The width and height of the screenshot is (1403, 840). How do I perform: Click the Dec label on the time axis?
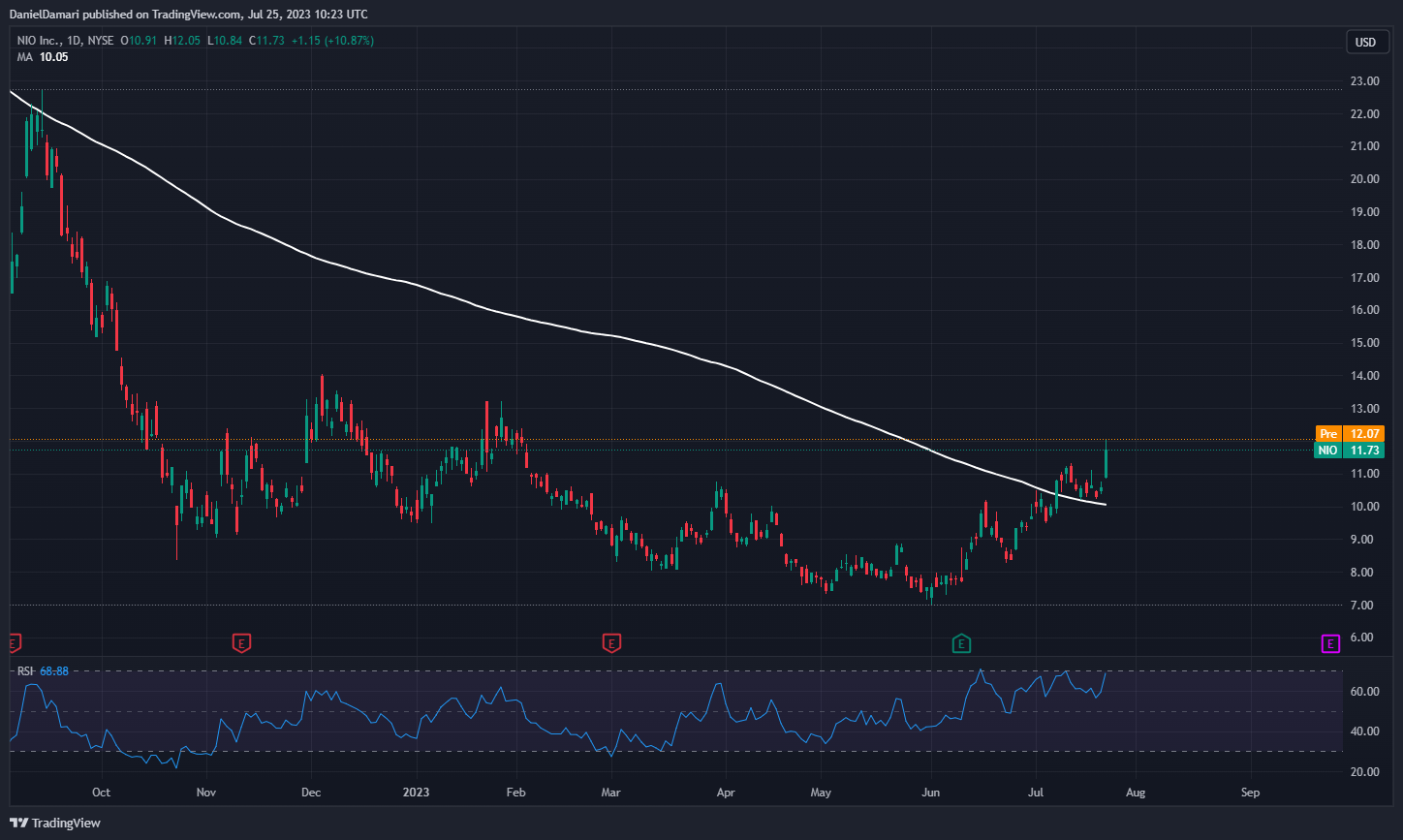click(311, 793)
